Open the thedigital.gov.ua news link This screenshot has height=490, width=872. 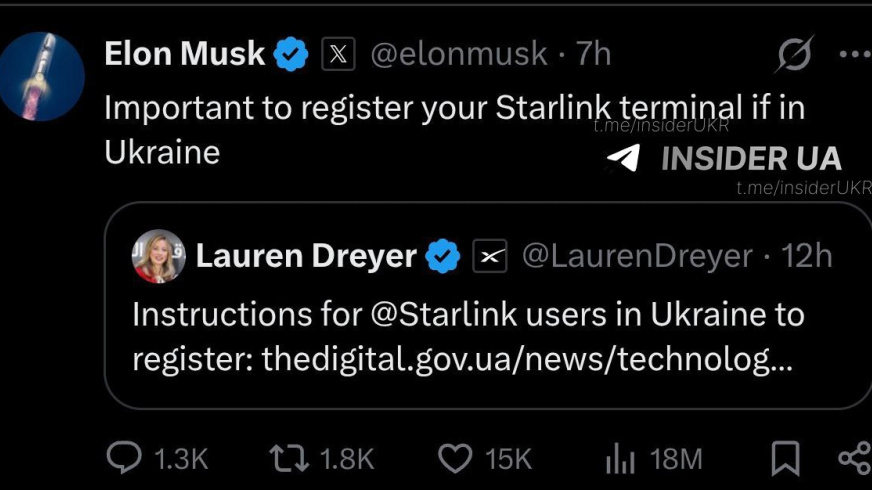point(527,359)
